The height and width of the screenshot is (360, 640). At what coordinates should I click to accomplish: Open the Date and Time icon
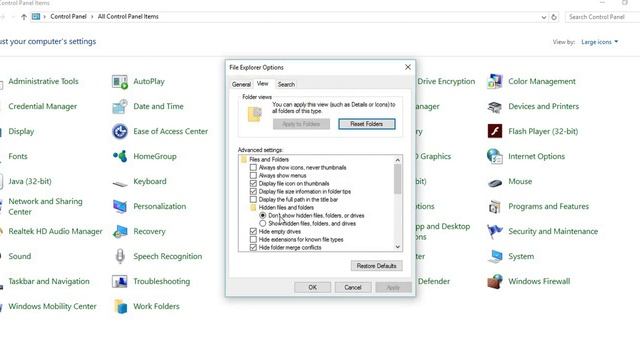tap(120, 107)
